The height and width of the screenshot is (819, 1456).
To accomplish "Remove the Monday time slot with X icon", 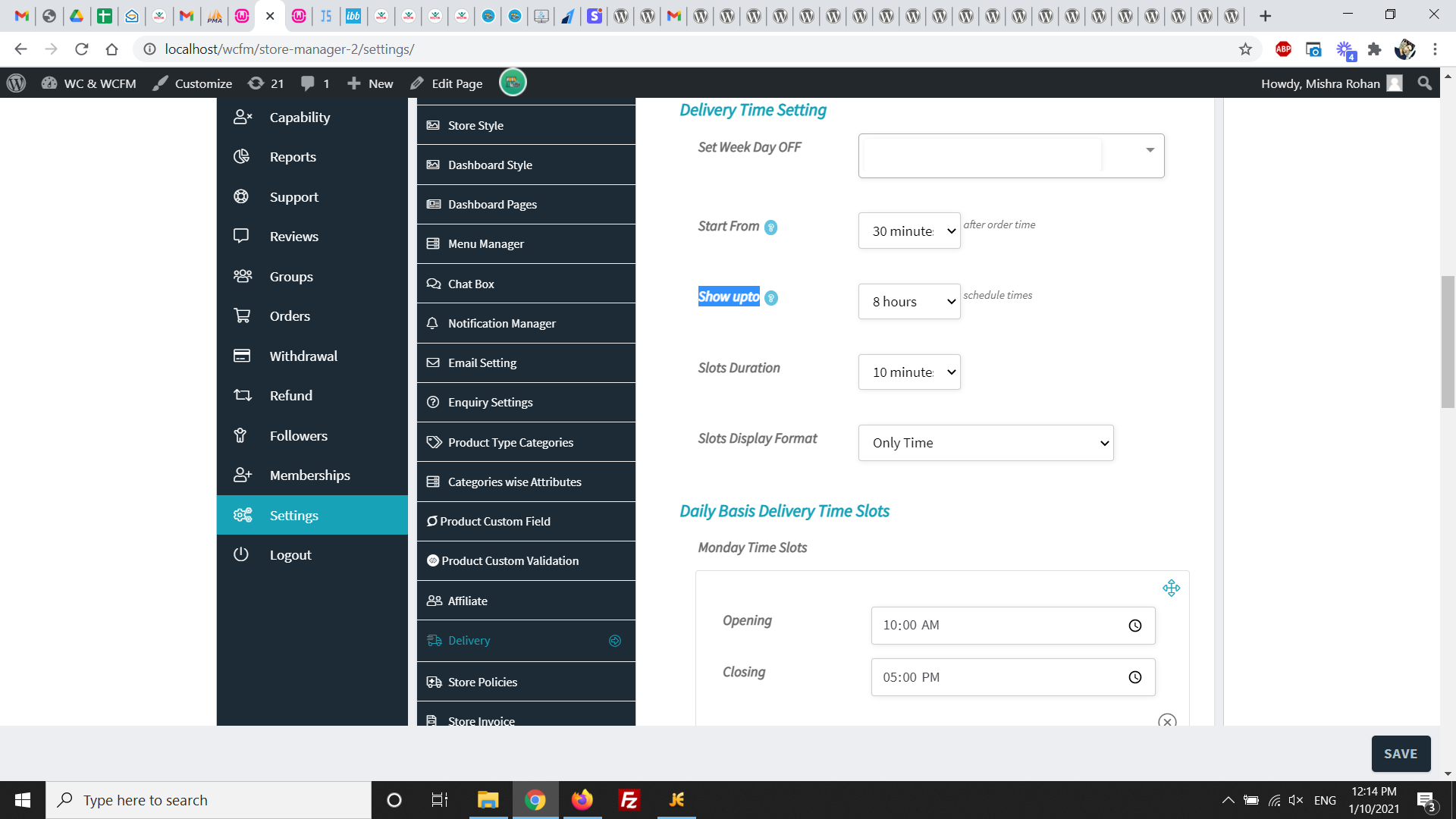I will point(1168,720).
